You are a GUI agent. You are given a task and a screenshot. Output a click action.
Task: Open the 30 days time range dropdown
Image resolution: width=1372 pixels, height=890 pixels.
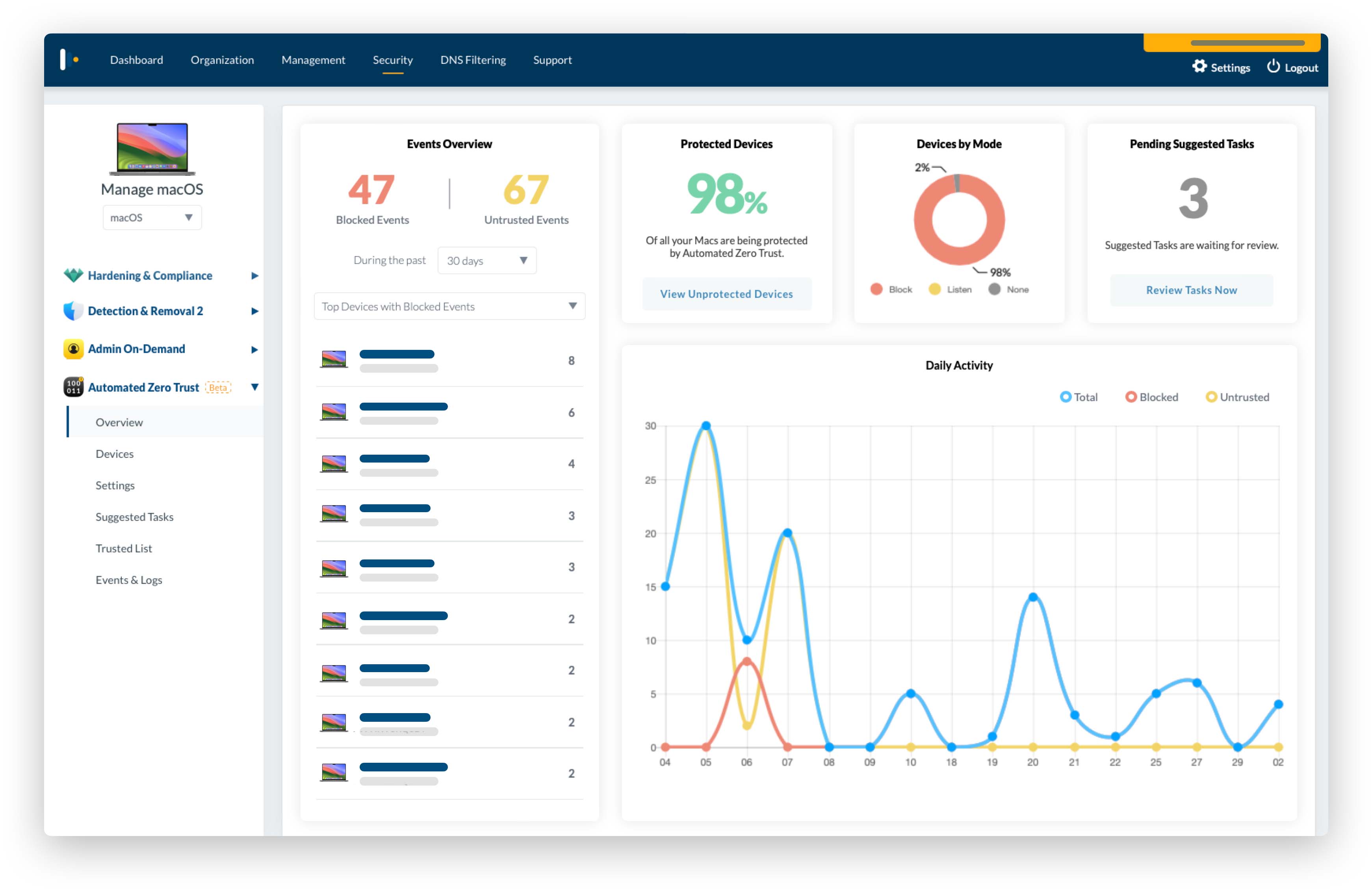pyautogui.click(x=486, y=260)
